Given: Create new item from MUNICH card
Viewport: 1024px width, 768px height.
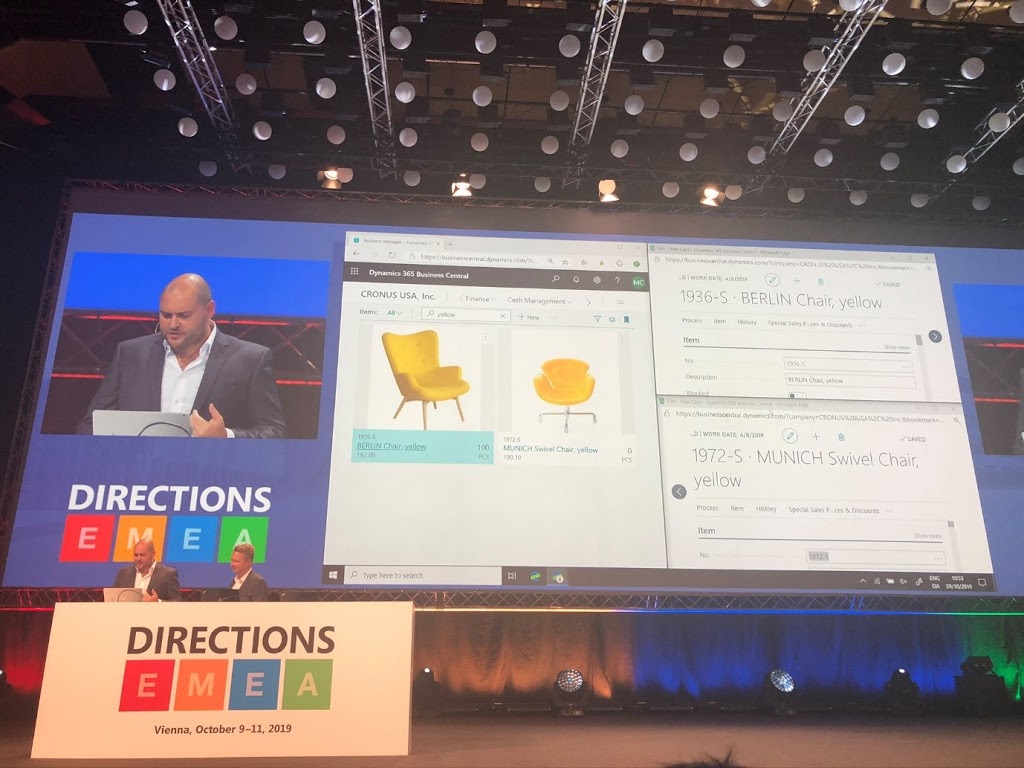Looking at the screenshot, I should 816,436.
